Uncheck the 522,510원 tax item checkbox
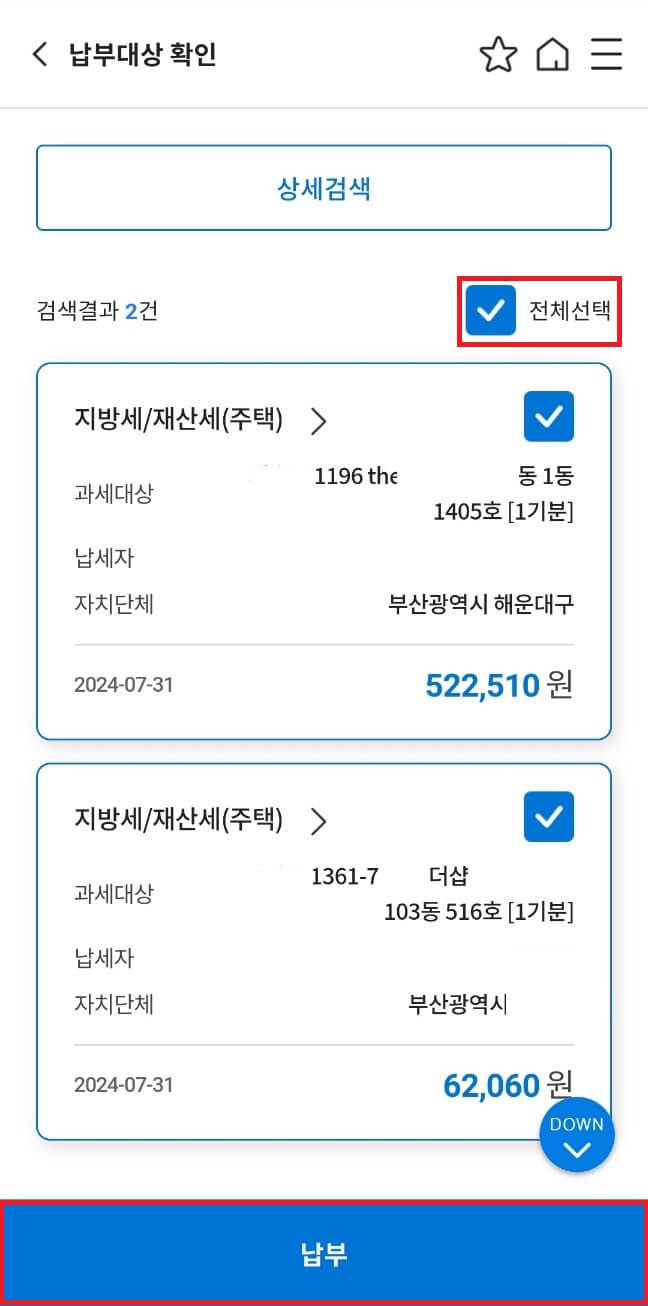The height and width of the screenshot is (1306, 648). [549, 416]
